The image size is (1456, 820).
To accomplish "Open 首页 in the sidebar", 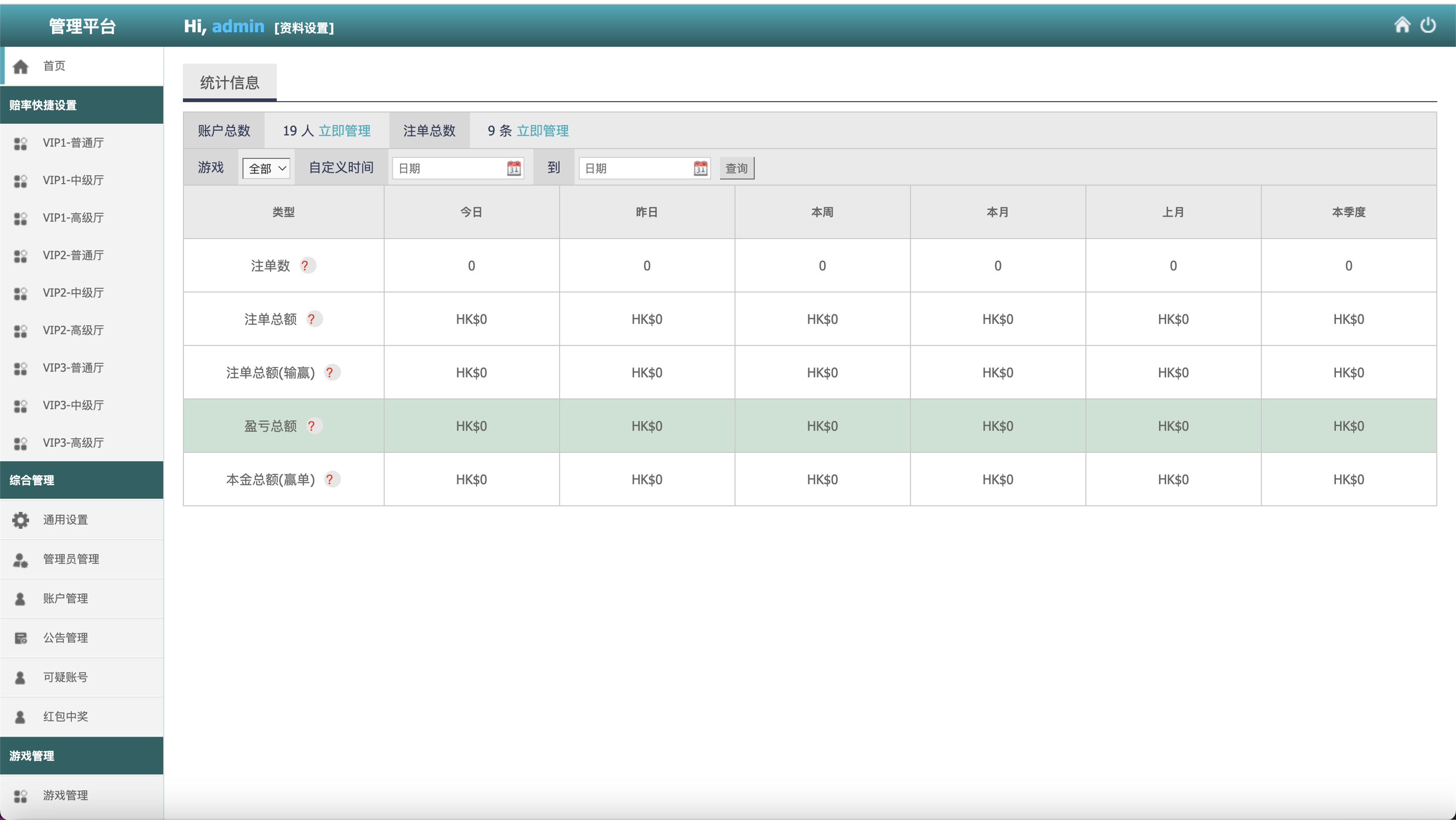I will coord(54,66).
